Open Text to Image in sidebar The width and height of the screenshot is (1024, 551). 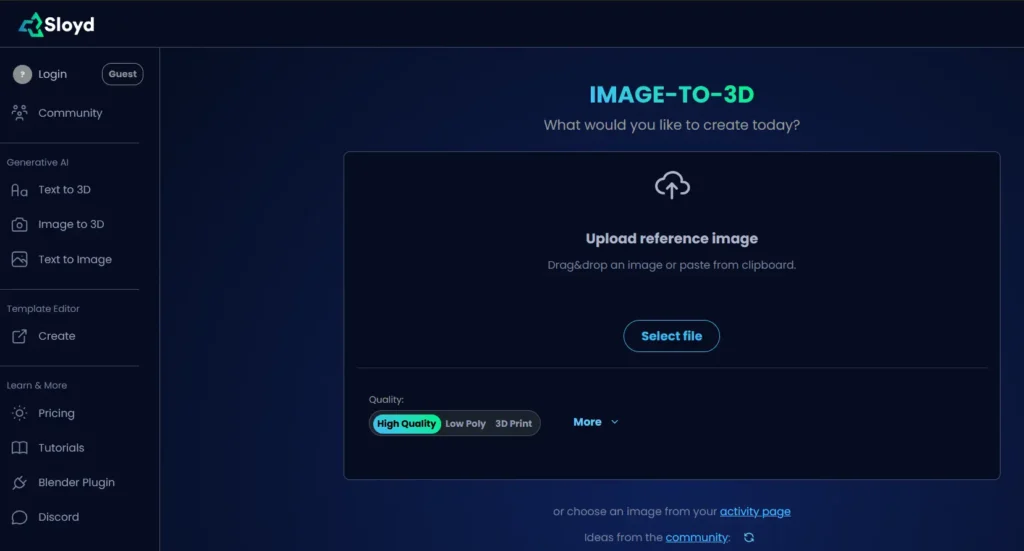(74, 259)
